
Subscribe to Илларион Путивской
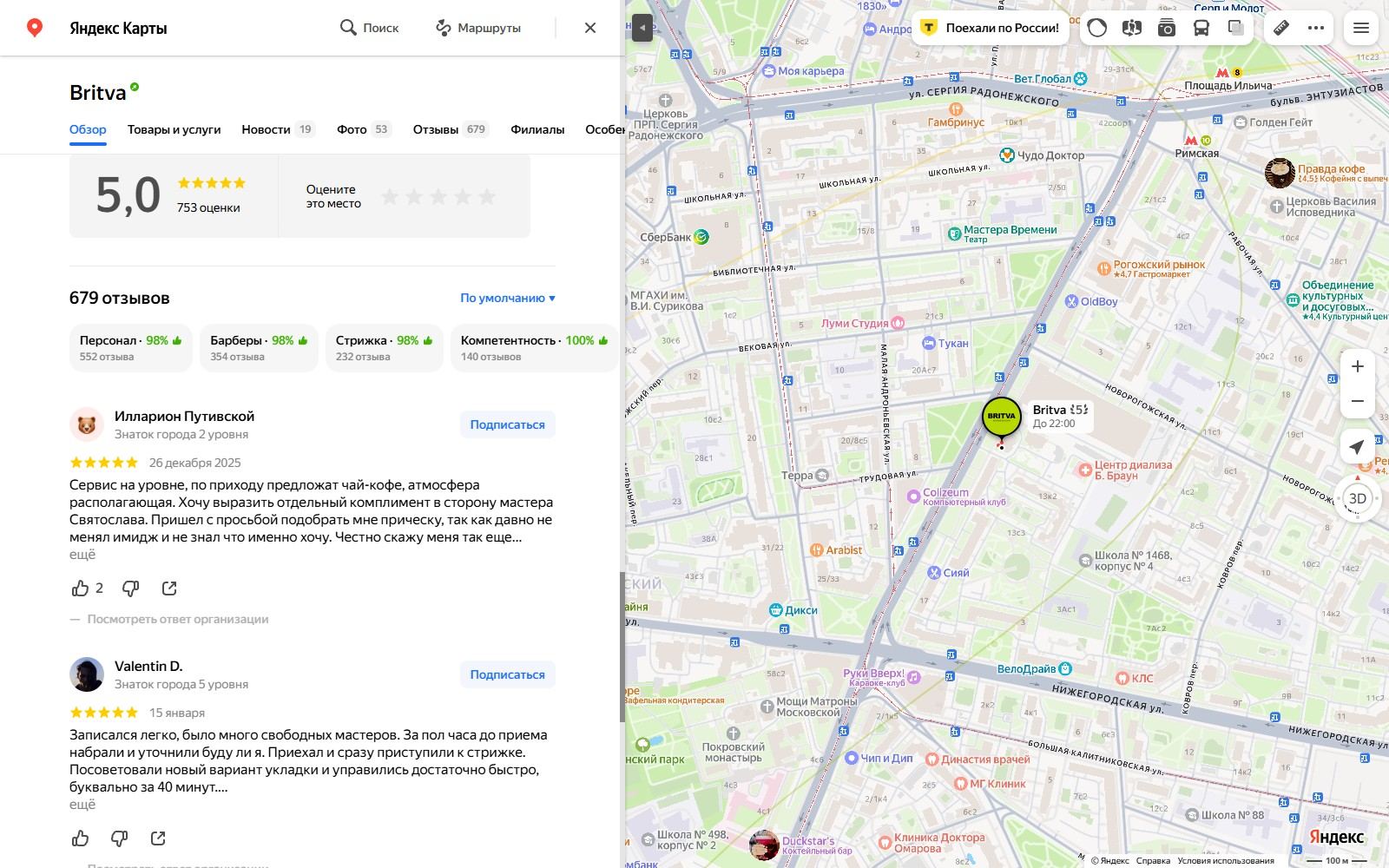coord(508,424)
